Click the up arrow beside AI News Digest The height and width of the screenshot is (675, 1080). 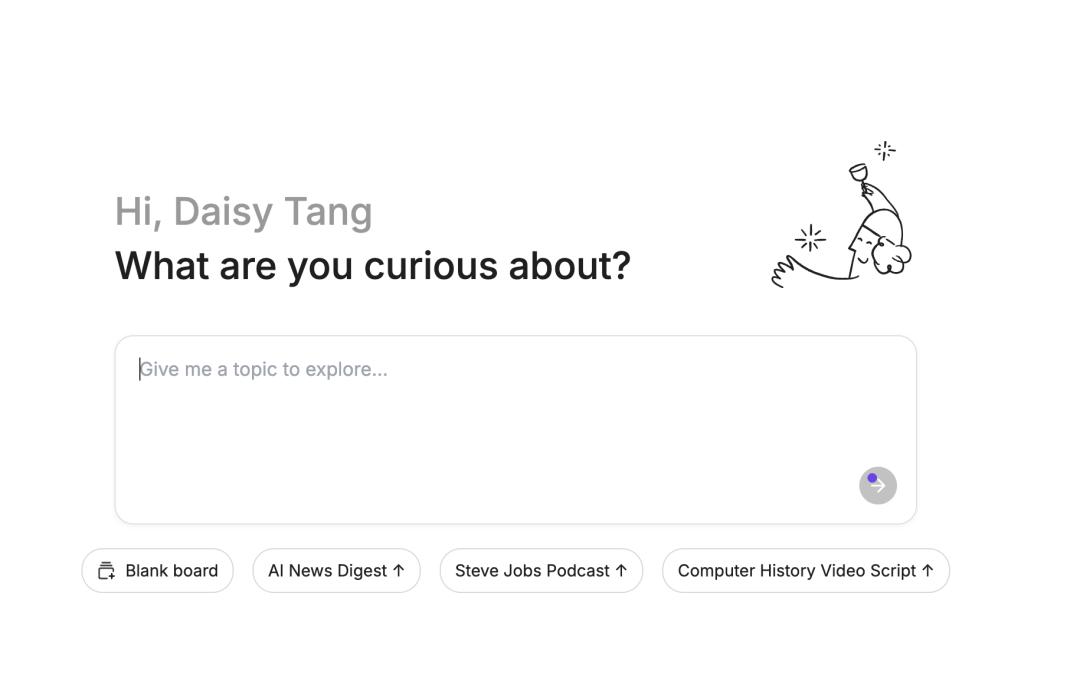point(399,570)
